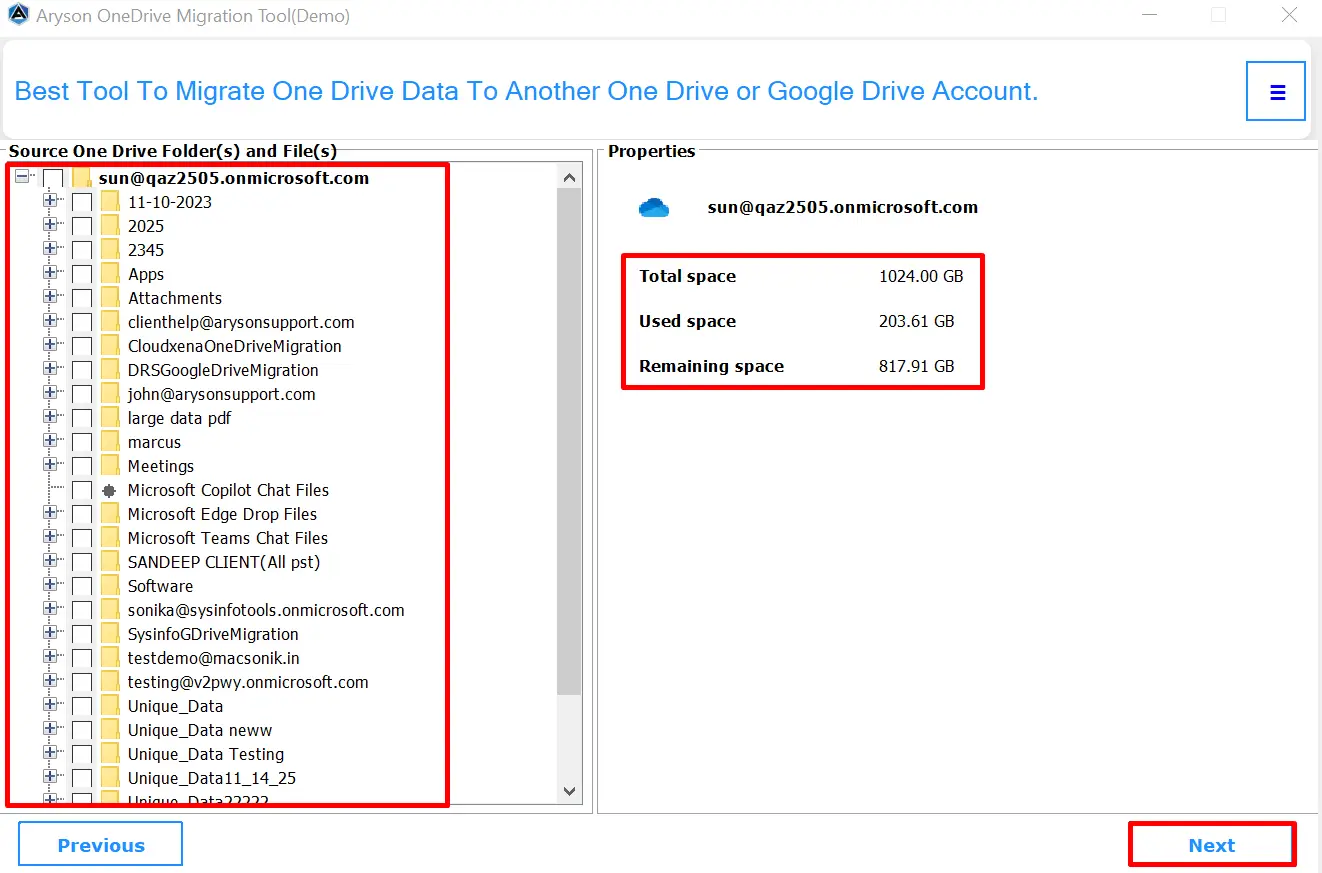The height and width of the screenshot is (873, 1322).
Task: Check the Attachments checkbox
Action: [x=81, y=297]
